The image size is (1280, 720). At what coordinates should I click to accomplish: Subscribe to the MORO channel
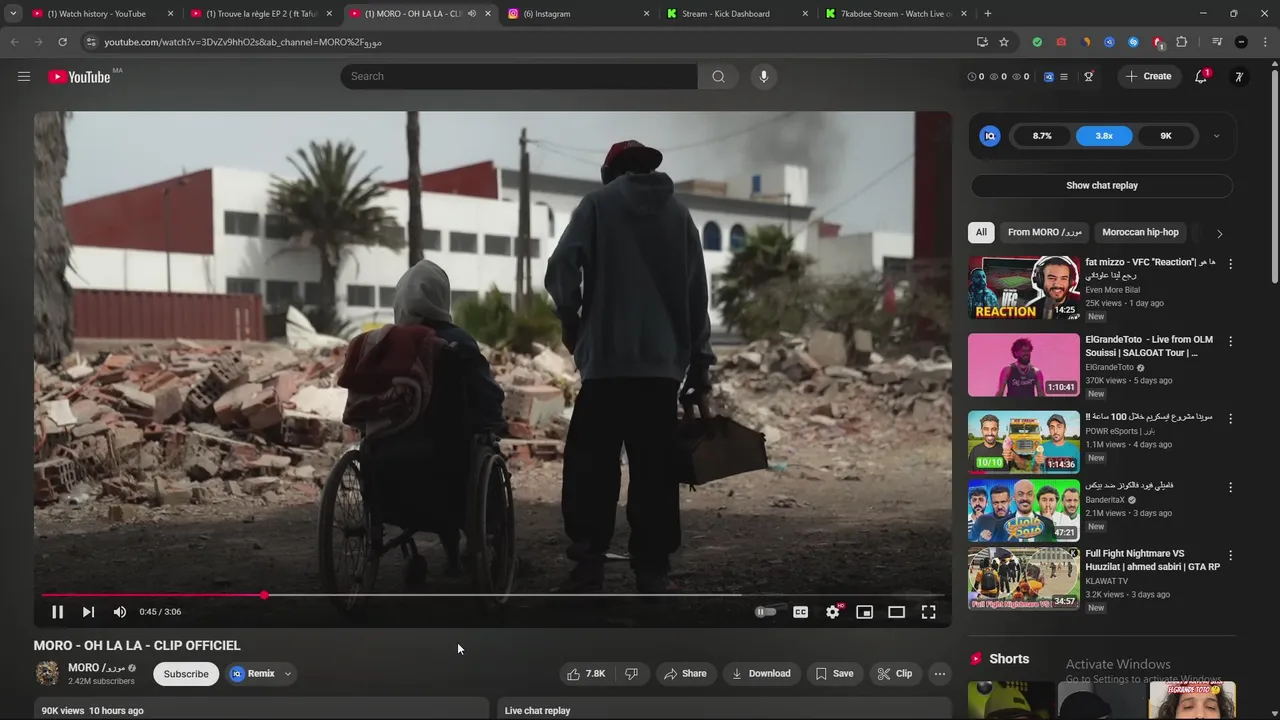click(186, 674)
